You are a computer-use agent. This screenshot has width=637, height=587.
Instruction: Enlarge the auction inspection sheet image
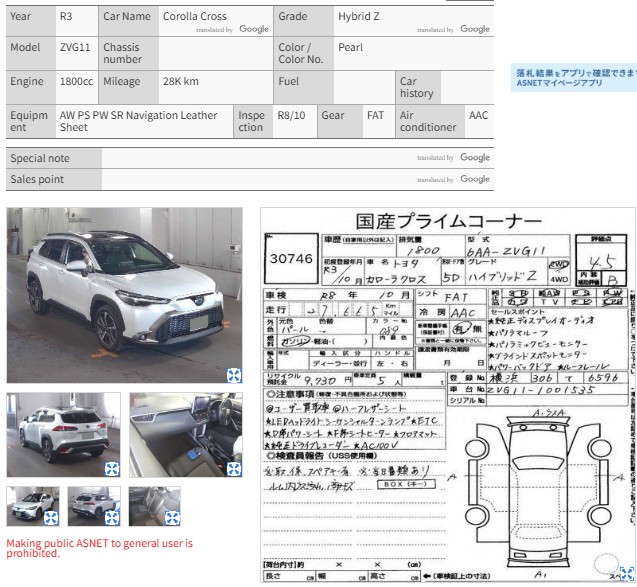(x=627, y=574)
